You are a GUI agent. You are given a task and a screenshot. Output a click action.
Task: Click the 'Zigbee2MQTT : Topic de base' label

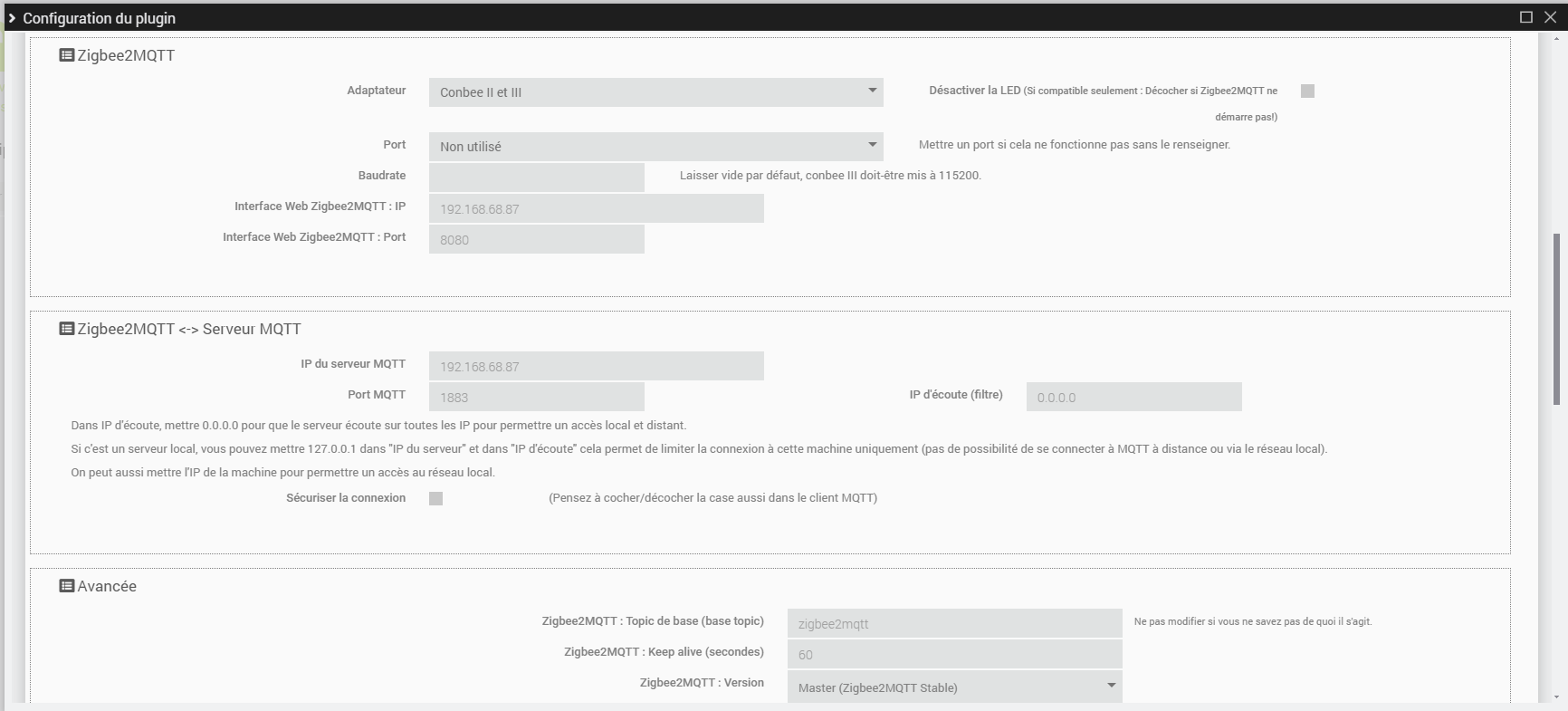coord(653,621)
